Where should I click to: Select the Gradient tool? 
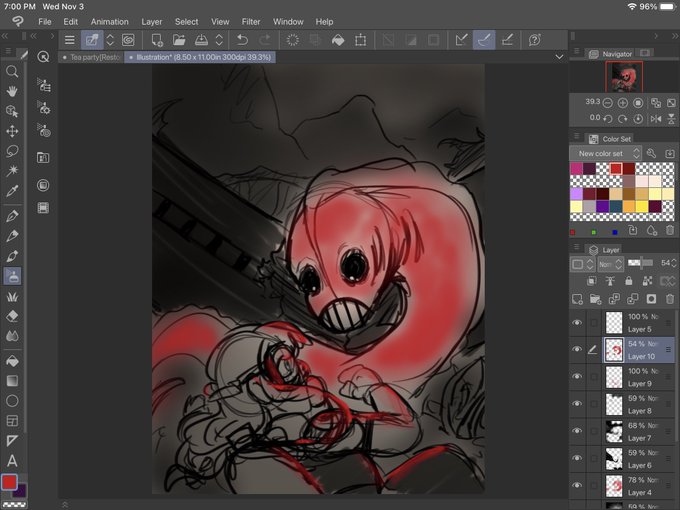point(12,381)
